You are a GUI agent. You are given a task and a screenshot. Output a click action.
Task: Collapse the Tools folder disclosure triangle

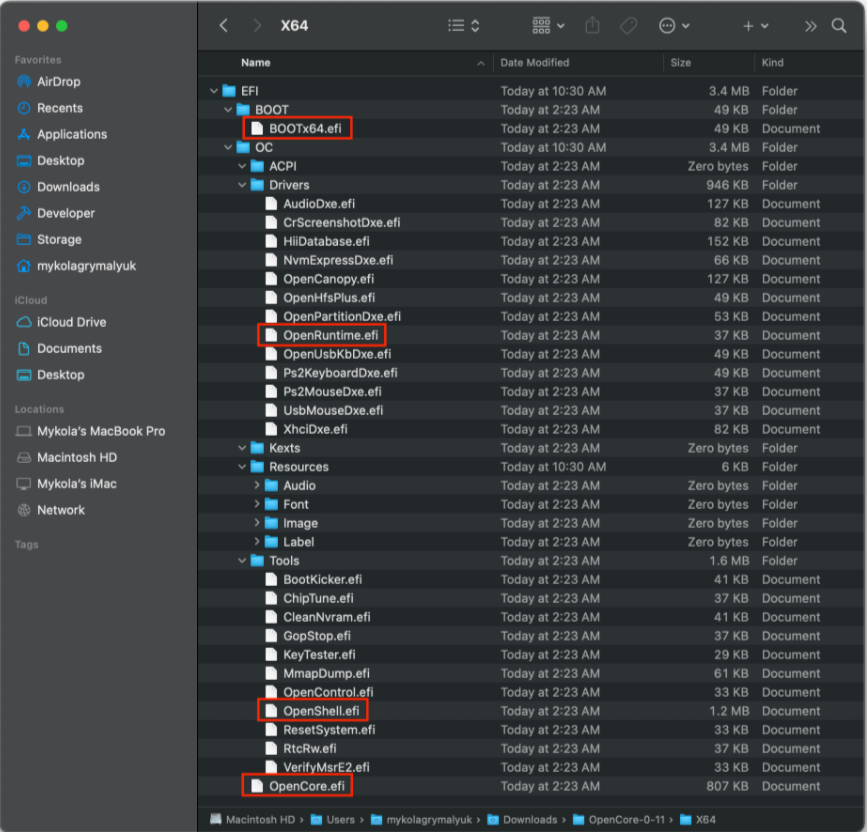(243, 561)
